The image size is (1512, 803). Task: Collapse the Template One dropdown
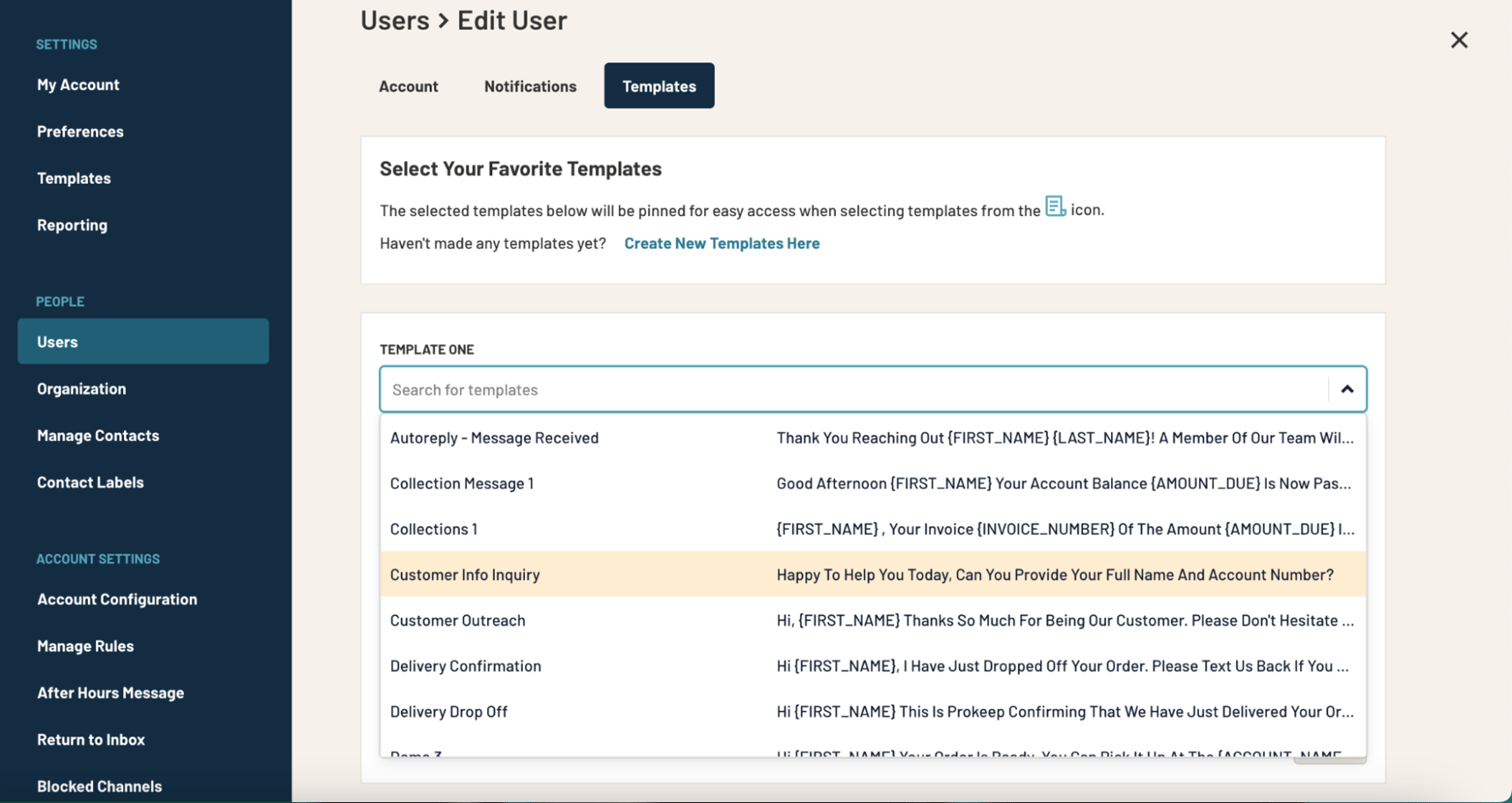tap(1348, 388)
